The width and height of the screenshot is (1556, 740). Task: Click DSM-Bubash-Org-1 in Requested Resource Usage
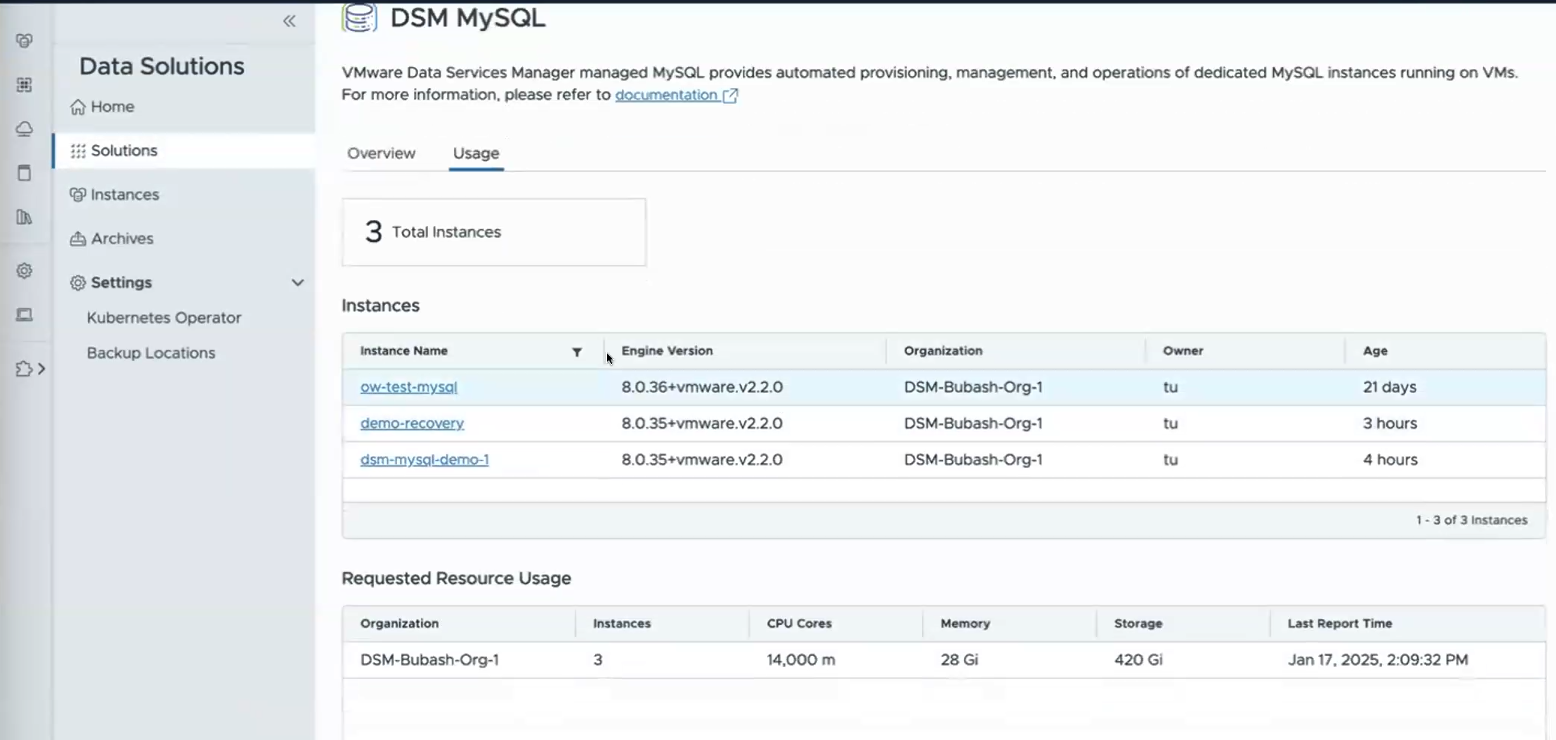pos(430,660)
